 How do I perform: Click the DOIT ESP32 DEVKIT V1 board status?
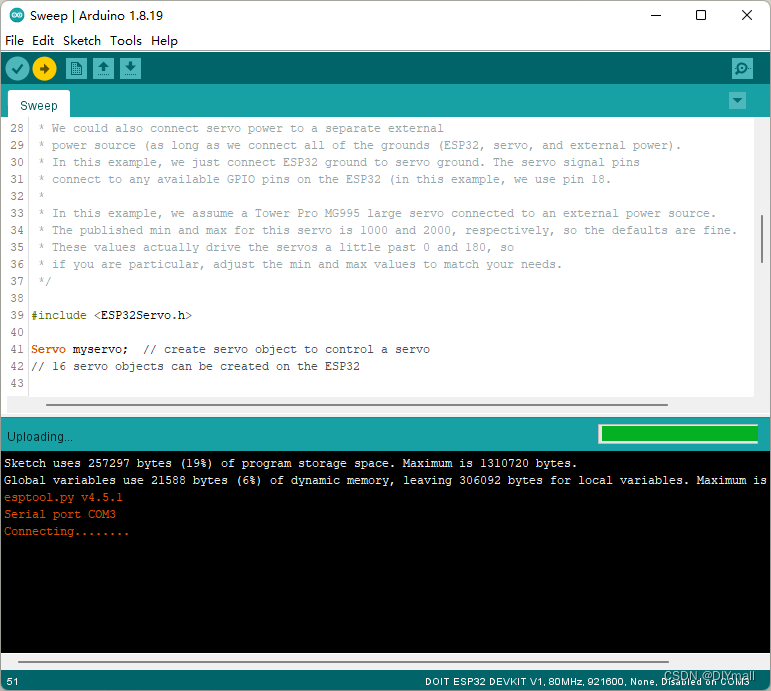coord(587,682)
